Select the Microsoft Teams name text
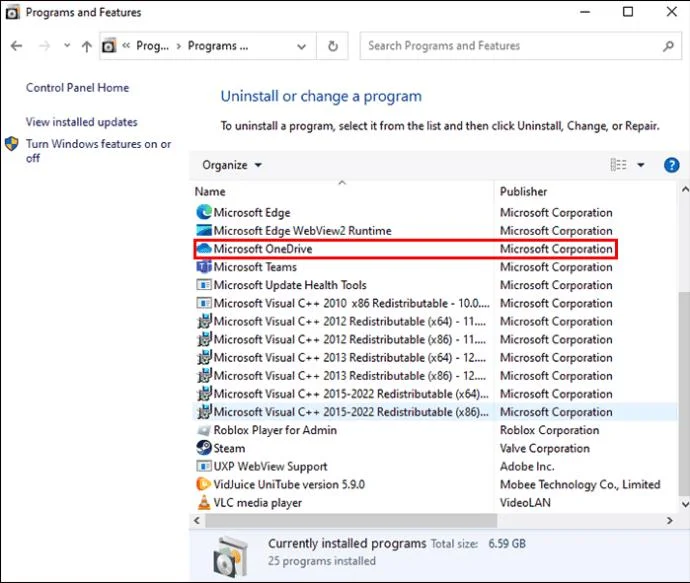Image resolution: width=690 pixels, height=583 pixels. click(255, 267)
